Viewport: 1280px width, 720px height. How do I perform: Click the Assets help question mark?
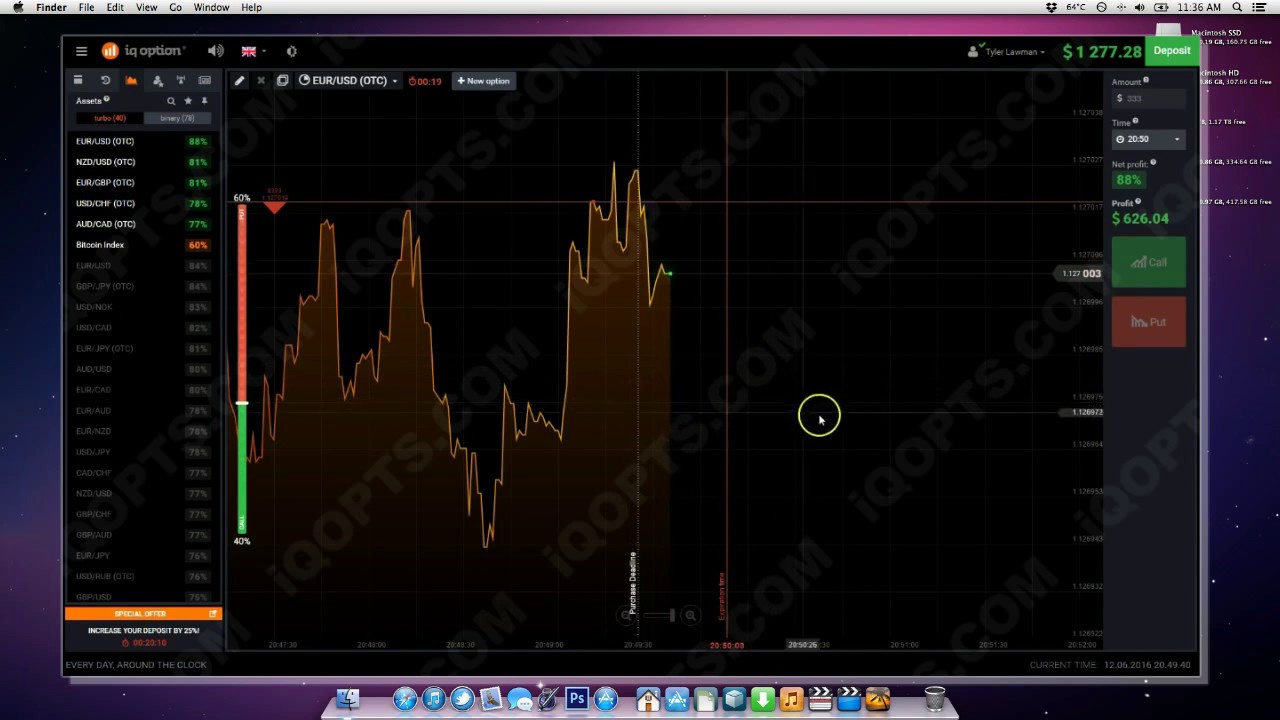click(x=107, y=99)
